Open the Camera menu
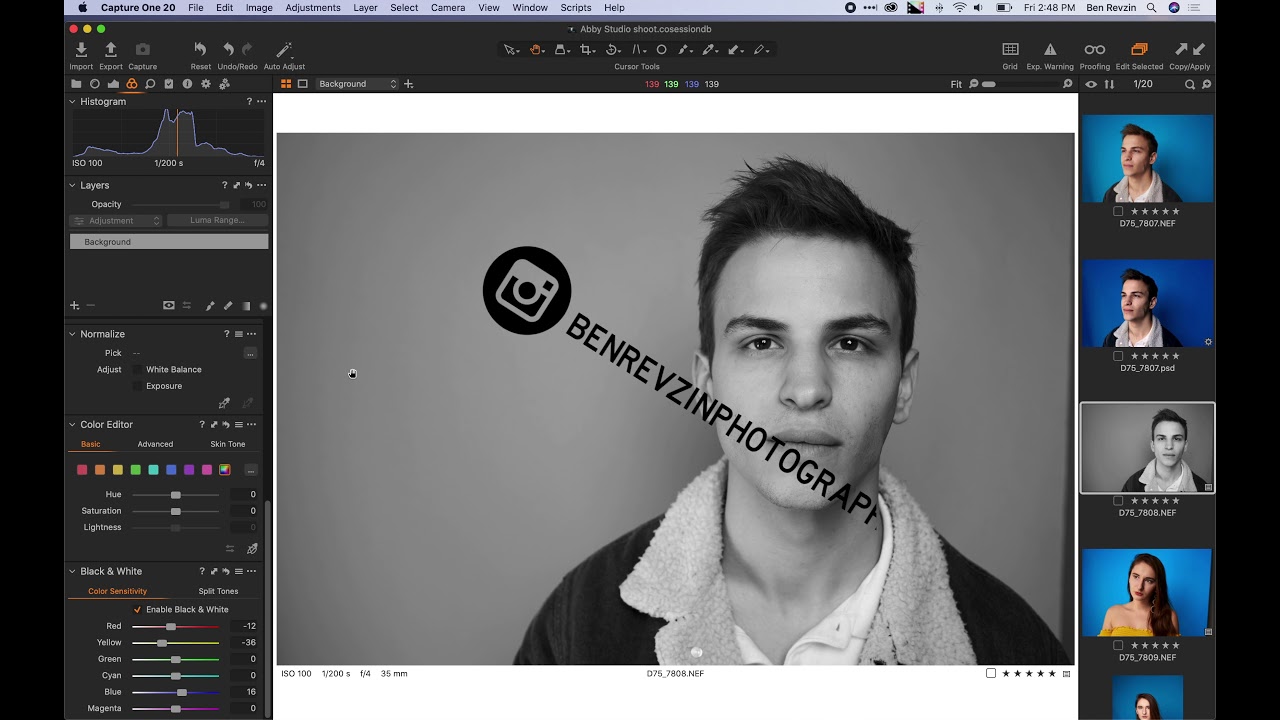 coord(448,7)
